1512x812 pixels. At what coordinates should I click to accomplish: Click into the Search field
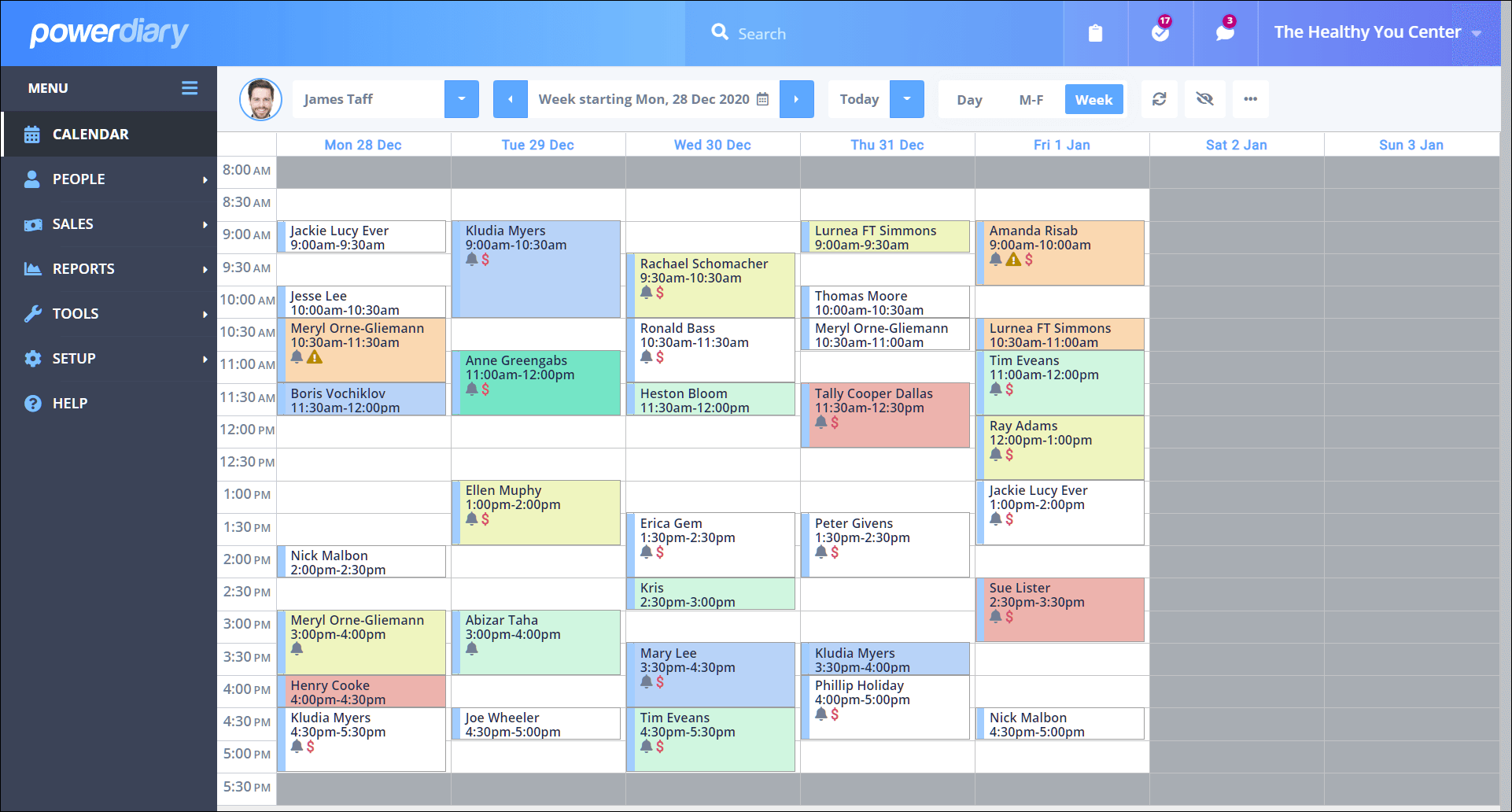point(873,33)
